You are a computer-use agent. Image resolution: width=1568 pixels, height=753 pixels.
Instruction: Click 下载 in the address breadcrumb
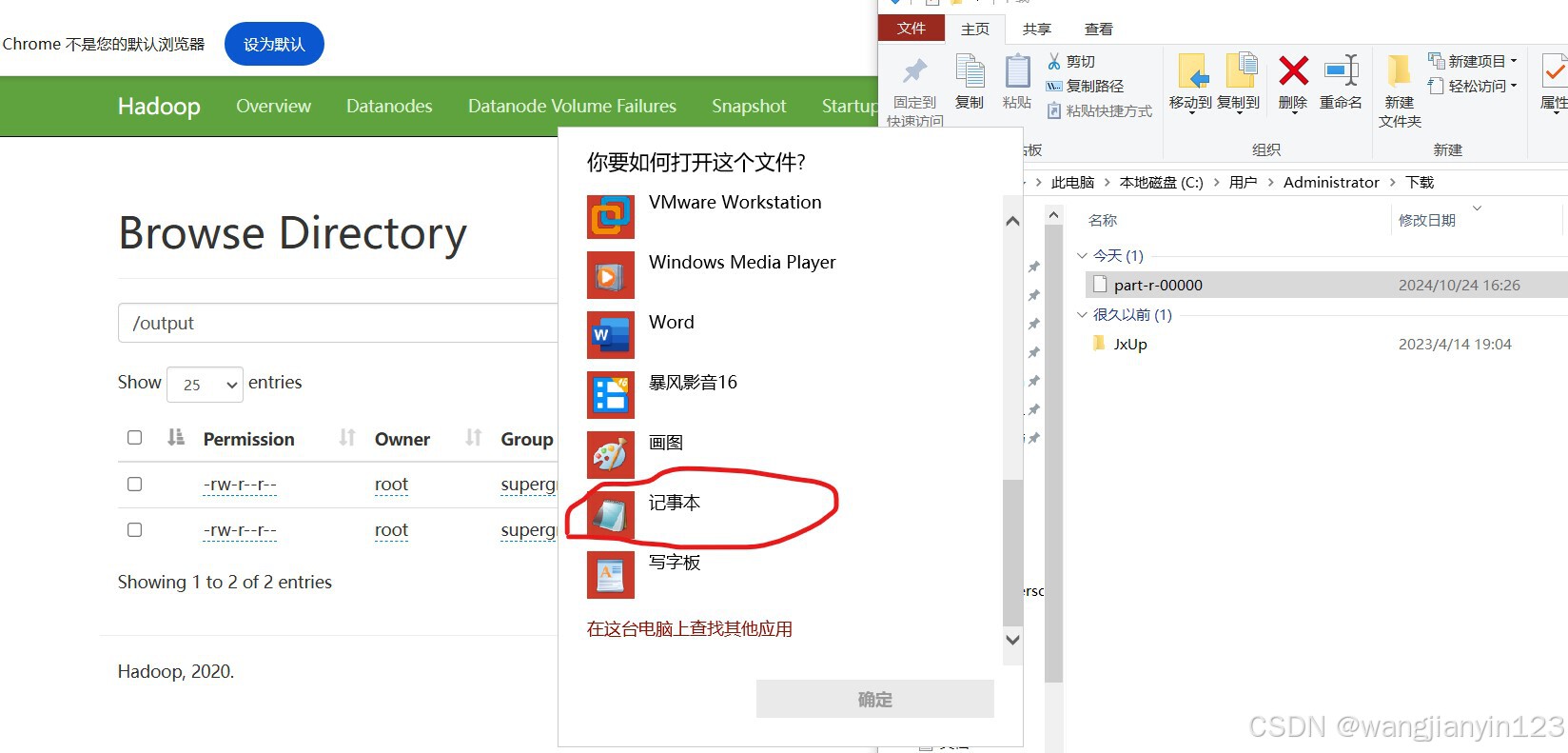[1420, 183]
